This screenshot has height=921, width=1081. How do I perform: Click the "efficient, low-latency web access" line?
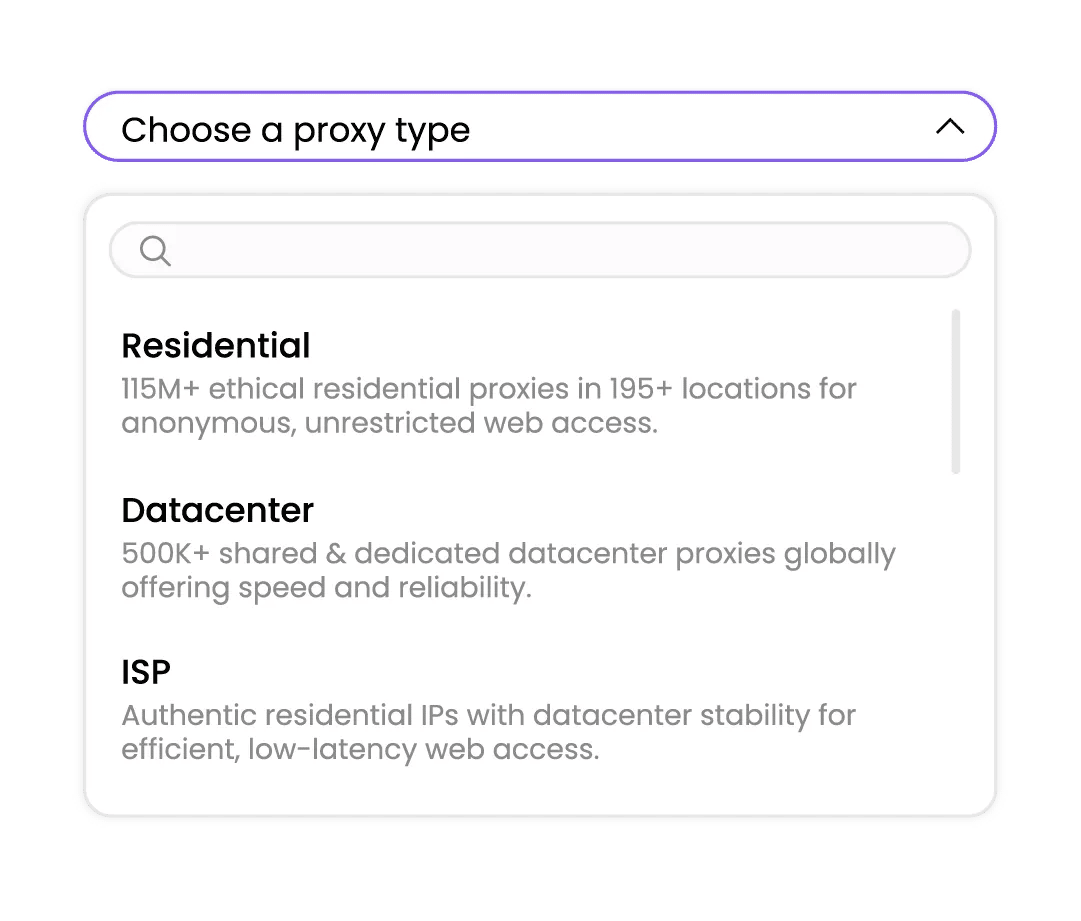tap(360, 749)
